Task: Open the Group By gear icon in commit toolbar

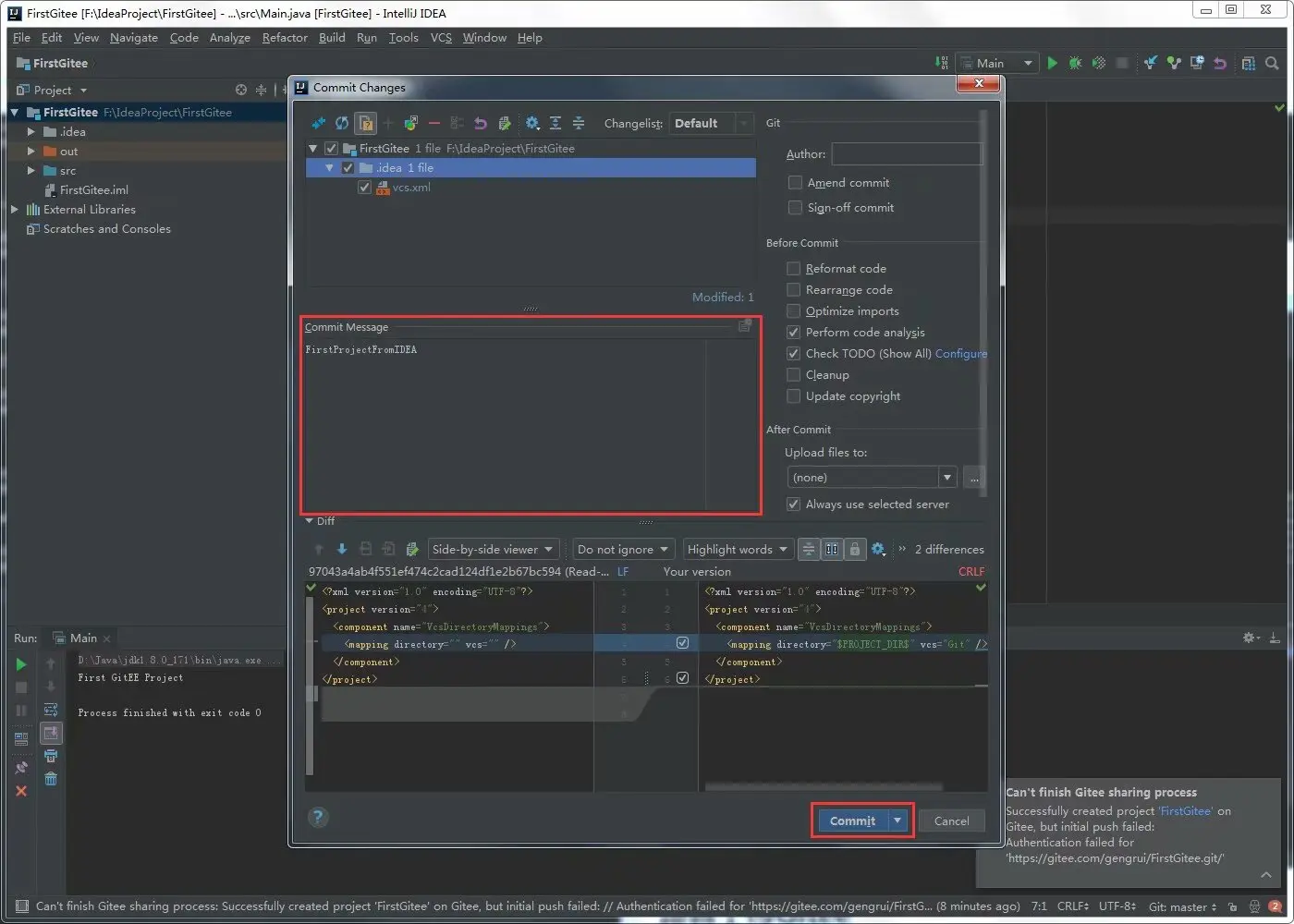Action: point(532,123)
